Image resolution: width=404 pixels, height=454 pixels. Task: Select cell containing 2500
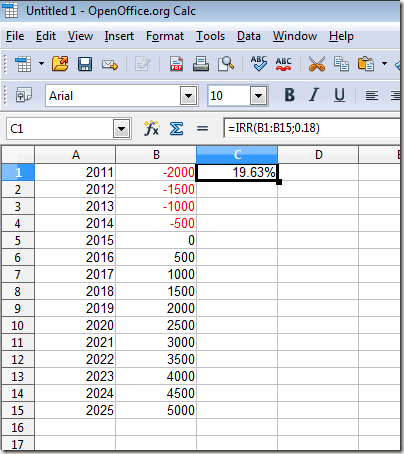[x=156, y=325]
